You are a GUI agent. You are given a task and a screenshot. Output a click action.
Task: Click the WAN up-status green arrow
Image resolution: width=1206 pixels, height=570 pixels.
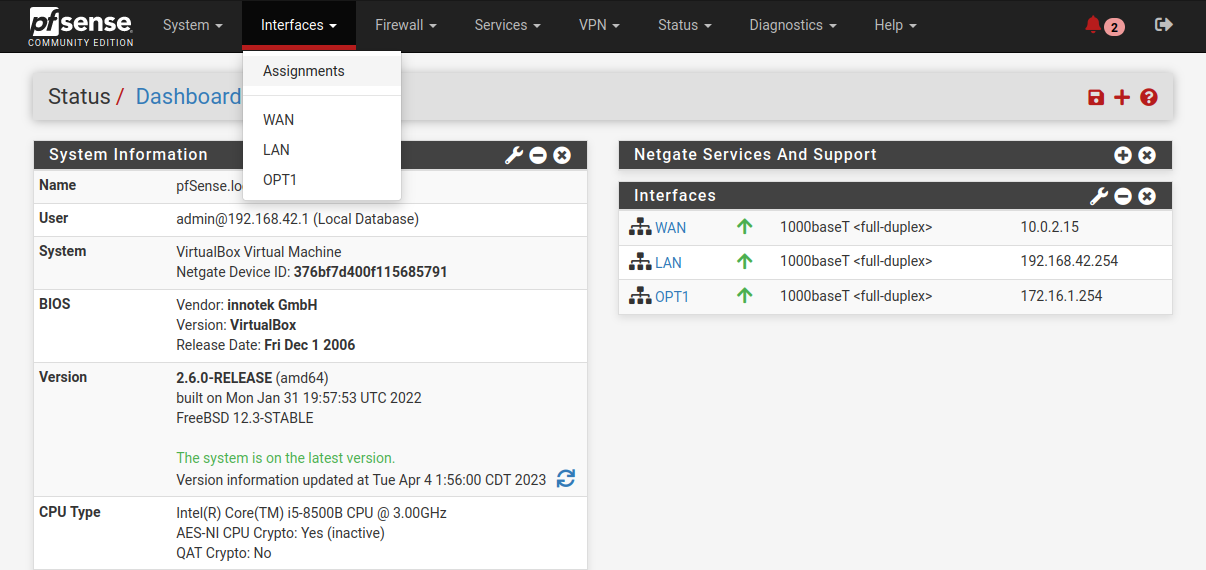pos(744,227)
